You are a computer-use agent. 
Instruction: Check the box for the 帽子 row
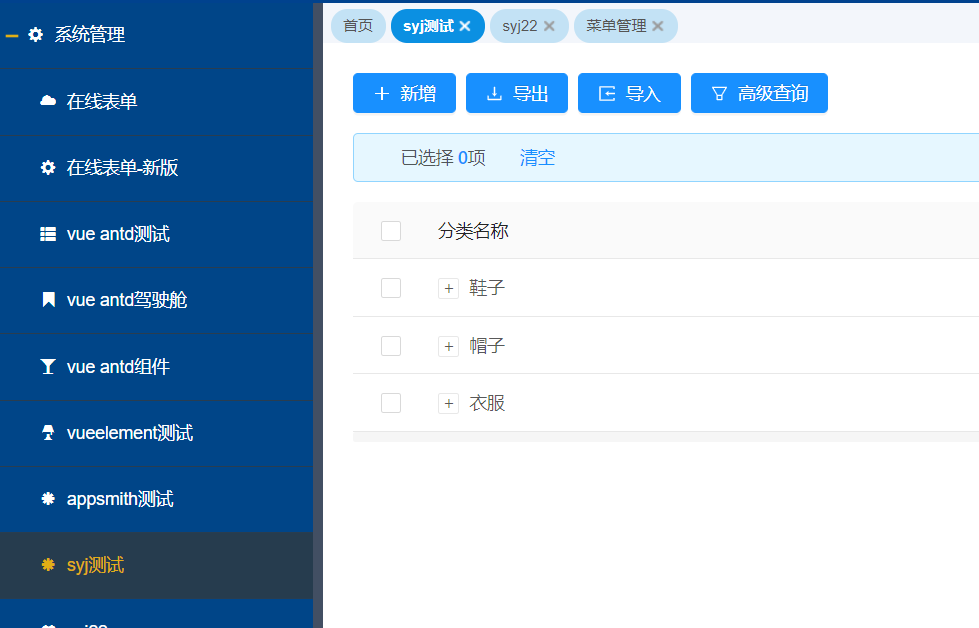pyautogui.click(x=391, y=346)
